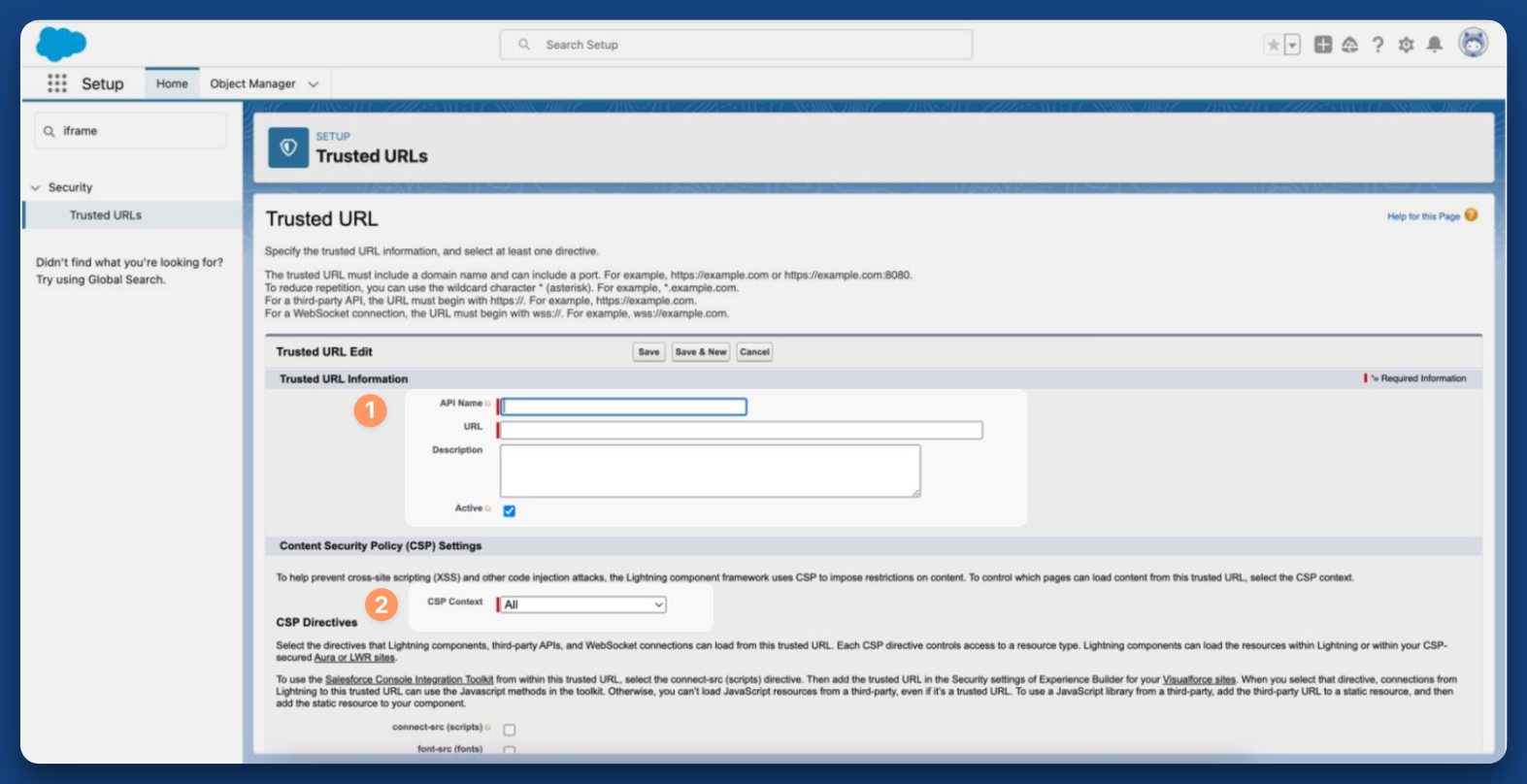Open the CSP Context dropdown
Image resolution: width=1527 pixels, height=784 pixels.
pos(584,604)
